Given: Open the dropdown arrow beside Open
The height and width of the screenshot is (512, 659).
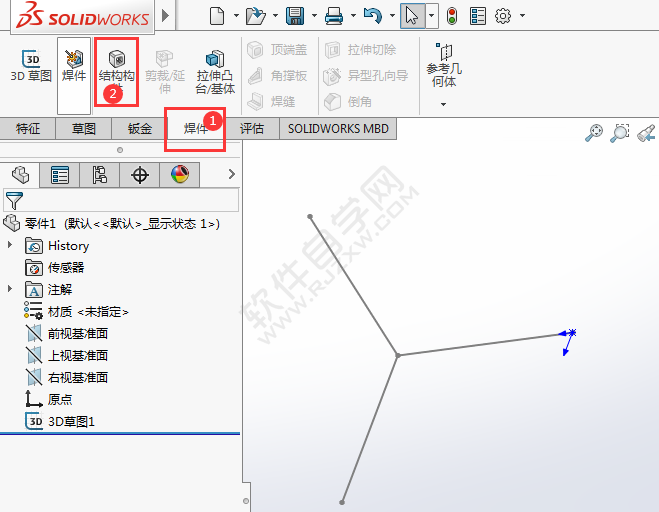Looking at the screenshot, I should click(275, 16).
